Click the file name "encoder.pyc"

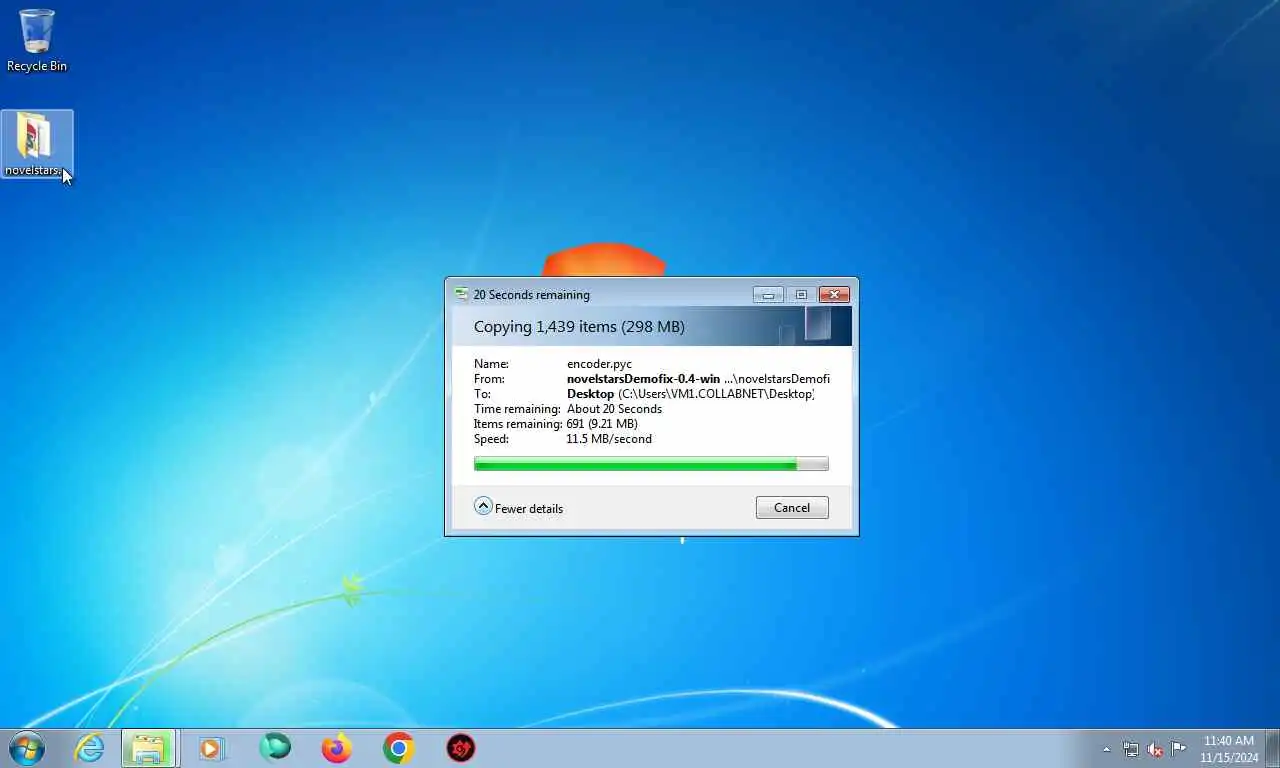(x=599, y=364)
